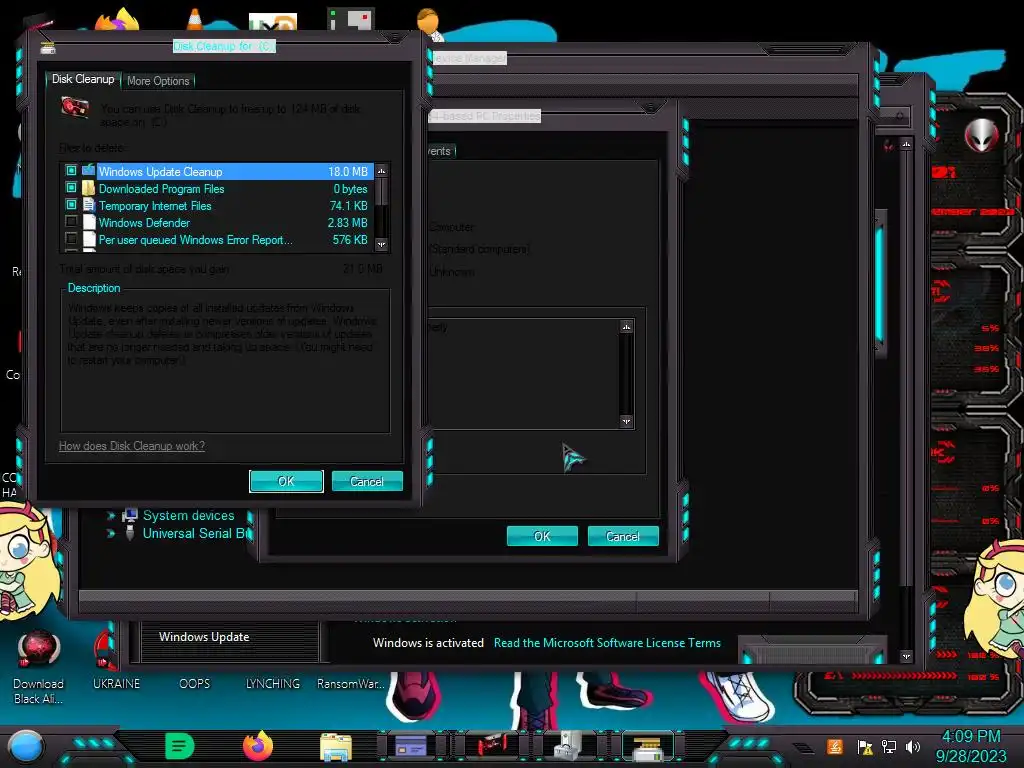Expand the Universal Serial Bu... node
This screenshot has height=768, width=1024.
click(111, 534)
